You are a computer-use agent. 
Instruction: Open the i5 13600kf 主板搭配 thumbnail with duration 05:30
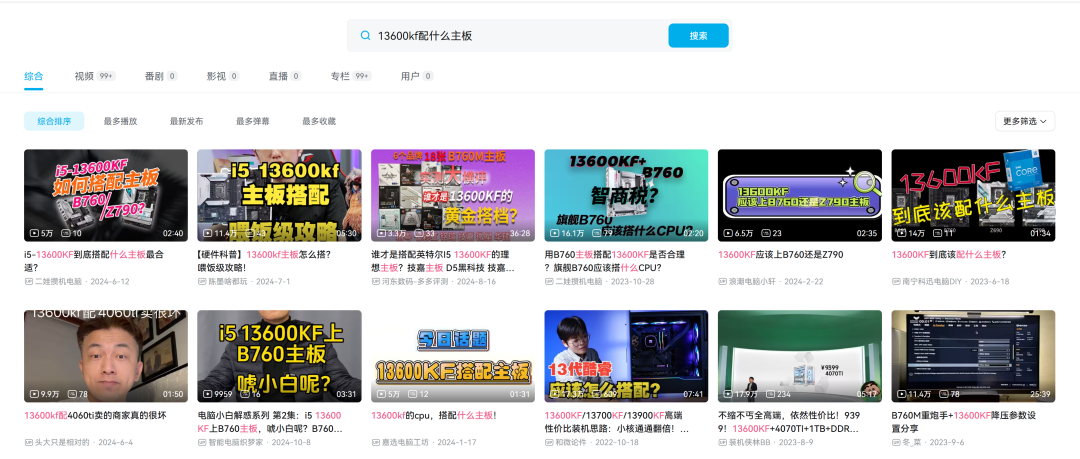coord(280,195)
